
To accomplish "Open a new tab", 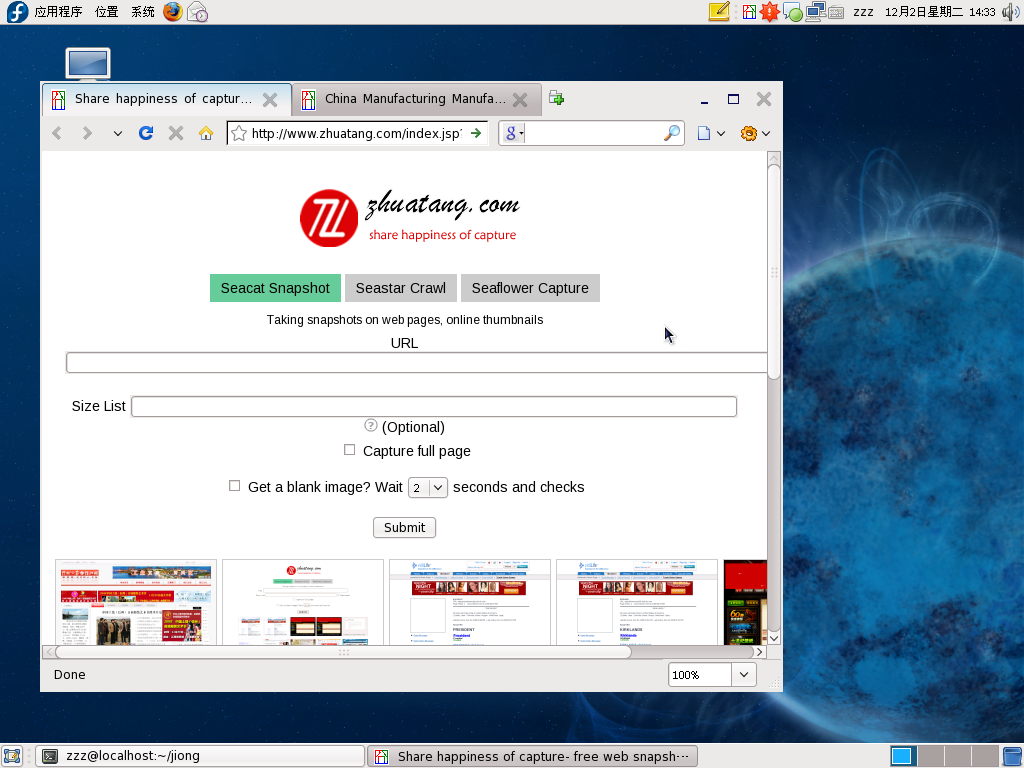I will [x=556, y=98].
